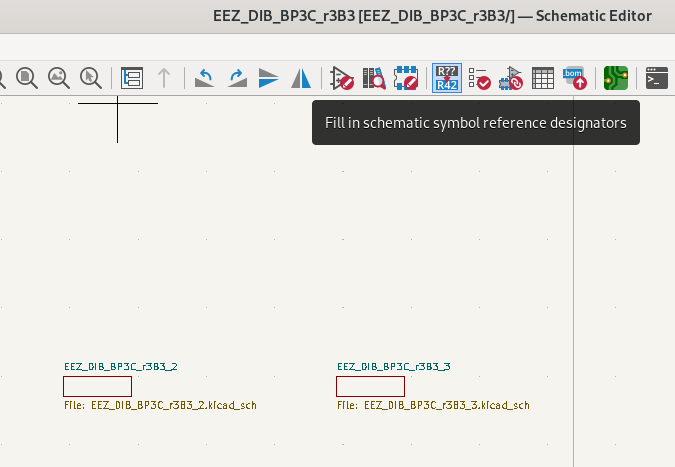Mirror selection horizontally
This screenshot has width=675, height=467.
[301, 78]
